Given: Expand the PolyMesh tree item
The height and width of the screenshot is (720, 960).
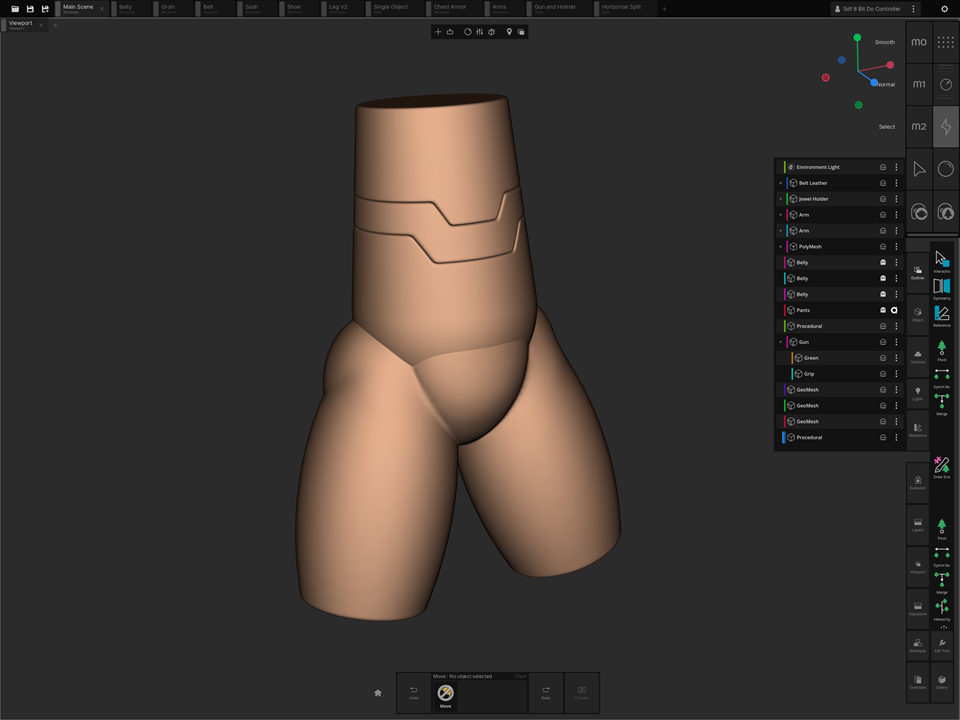Looking at the screenshot, I should click(x=781, y=247).
